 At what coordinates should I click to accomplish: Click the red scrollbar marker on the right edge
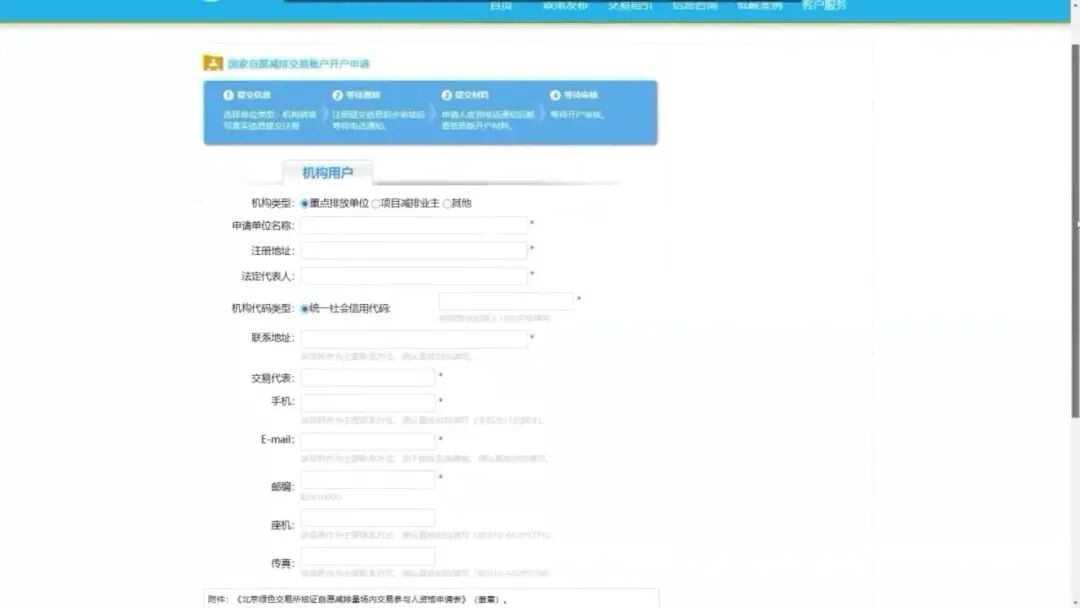(1075, 223)
